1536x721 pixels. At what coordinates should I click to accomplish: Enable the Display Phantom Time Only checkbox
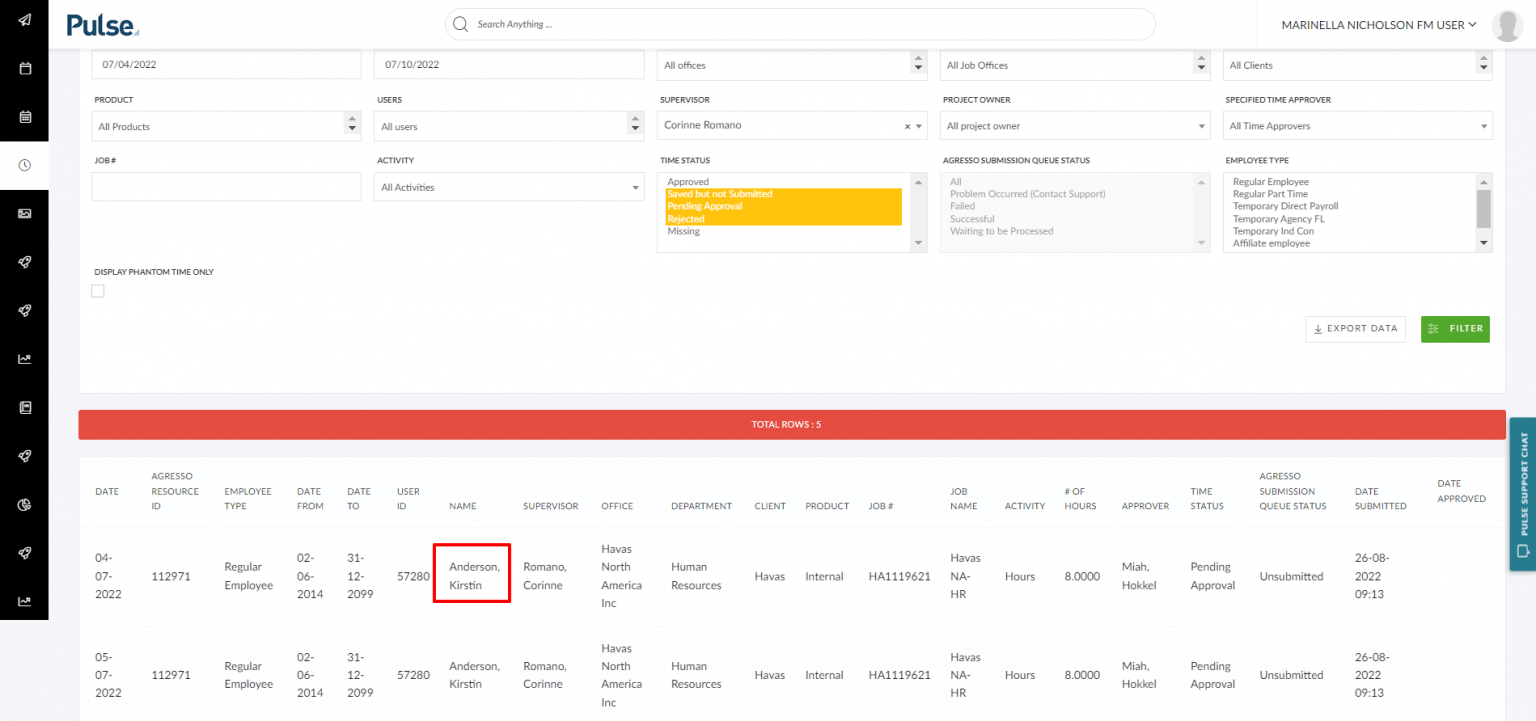click(98, 290)
